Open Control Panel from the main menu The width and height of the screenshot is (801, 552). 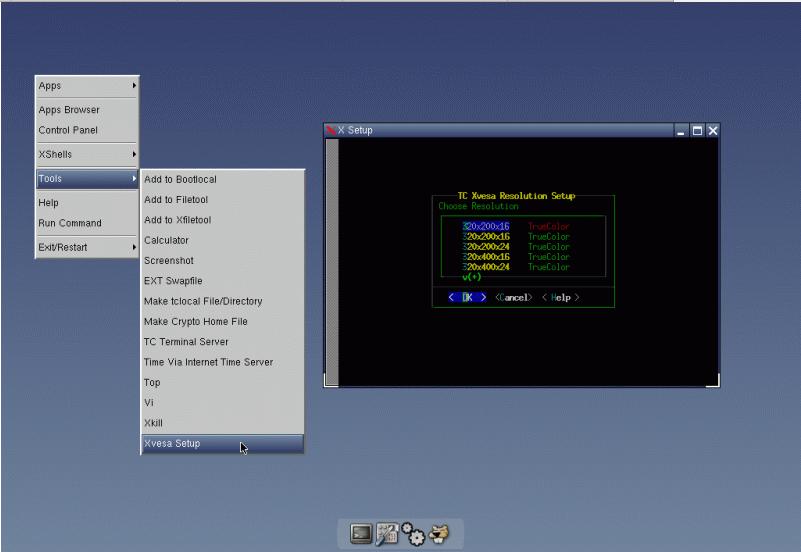[87, 130]
